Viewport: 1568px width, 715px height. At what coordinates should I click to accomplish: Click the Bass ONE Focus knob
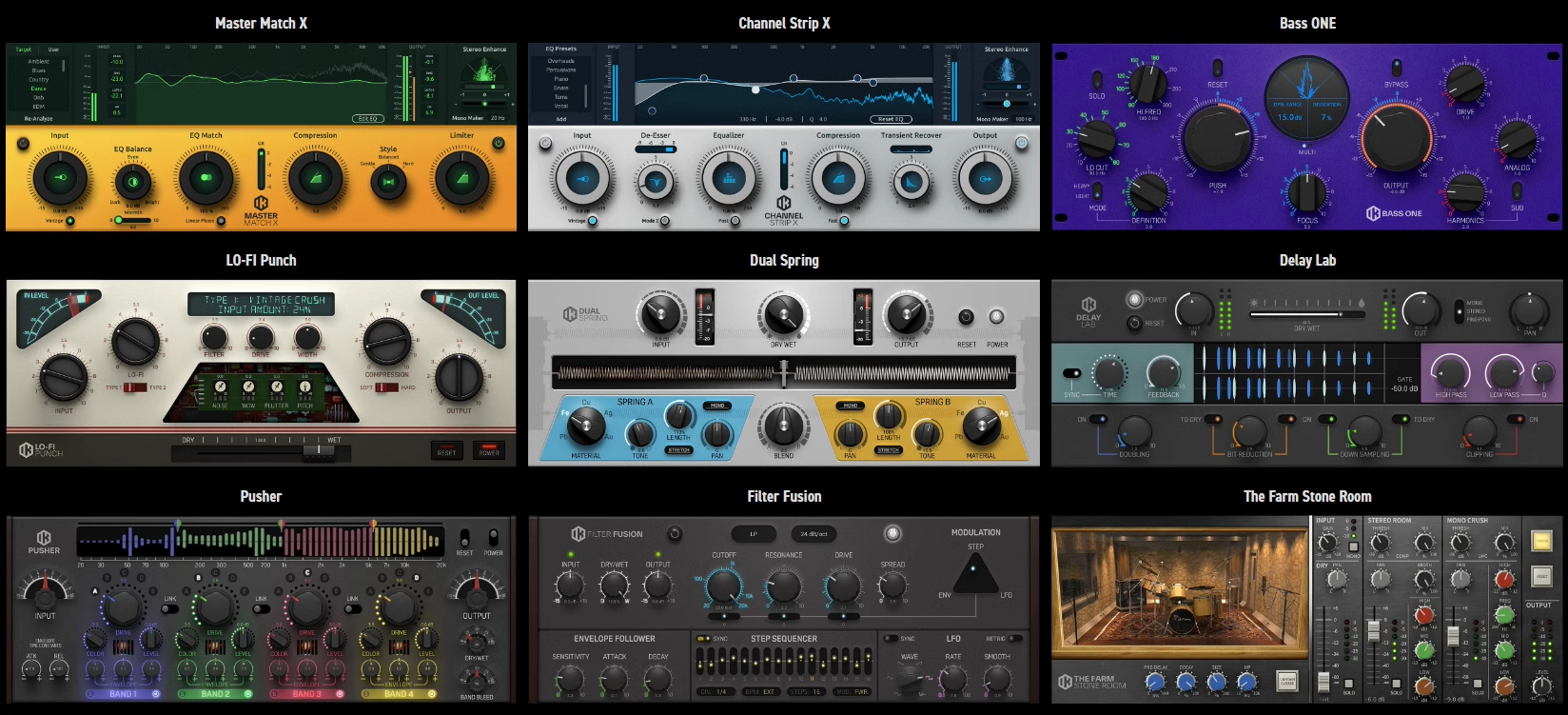point(1307,193)
